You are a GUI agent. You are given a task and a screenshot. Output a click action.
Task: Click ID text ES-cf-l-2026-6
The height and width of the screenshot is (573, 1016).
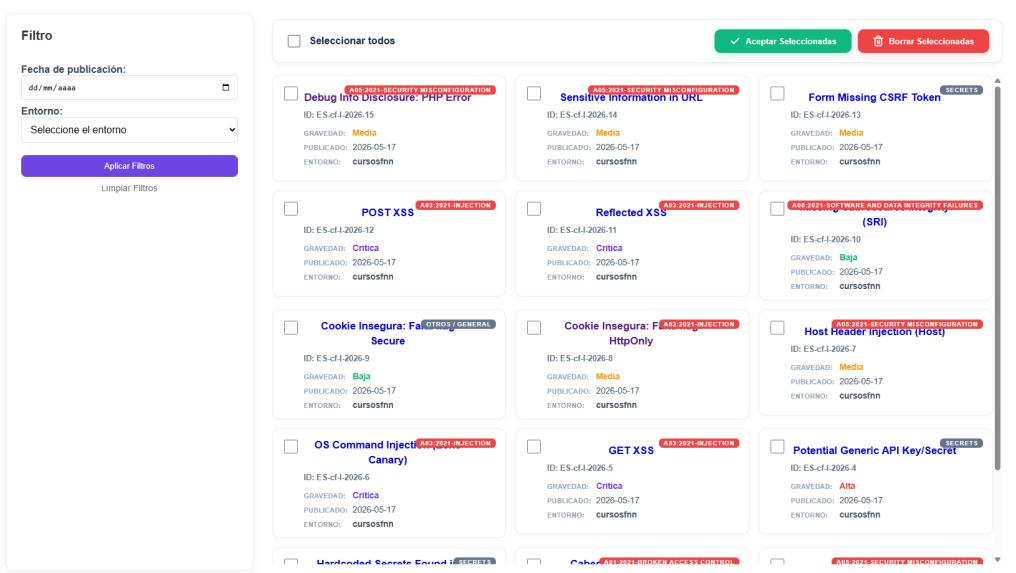[x=336, y=477]
